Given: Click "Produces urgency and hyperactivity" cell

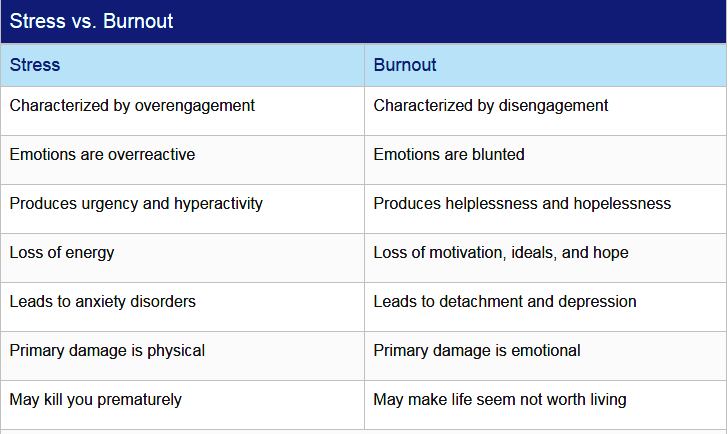Looking at the screenshot, I should coord(182,209).
